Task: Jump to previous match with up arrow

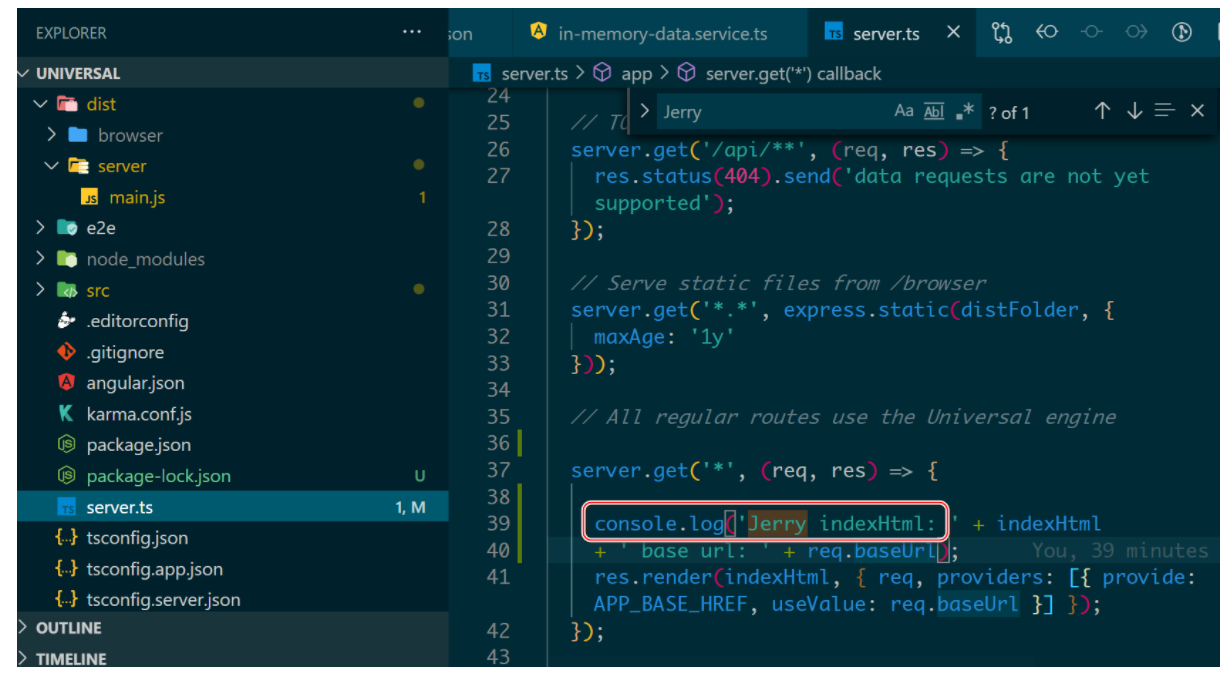Action: click(1102, 111)
